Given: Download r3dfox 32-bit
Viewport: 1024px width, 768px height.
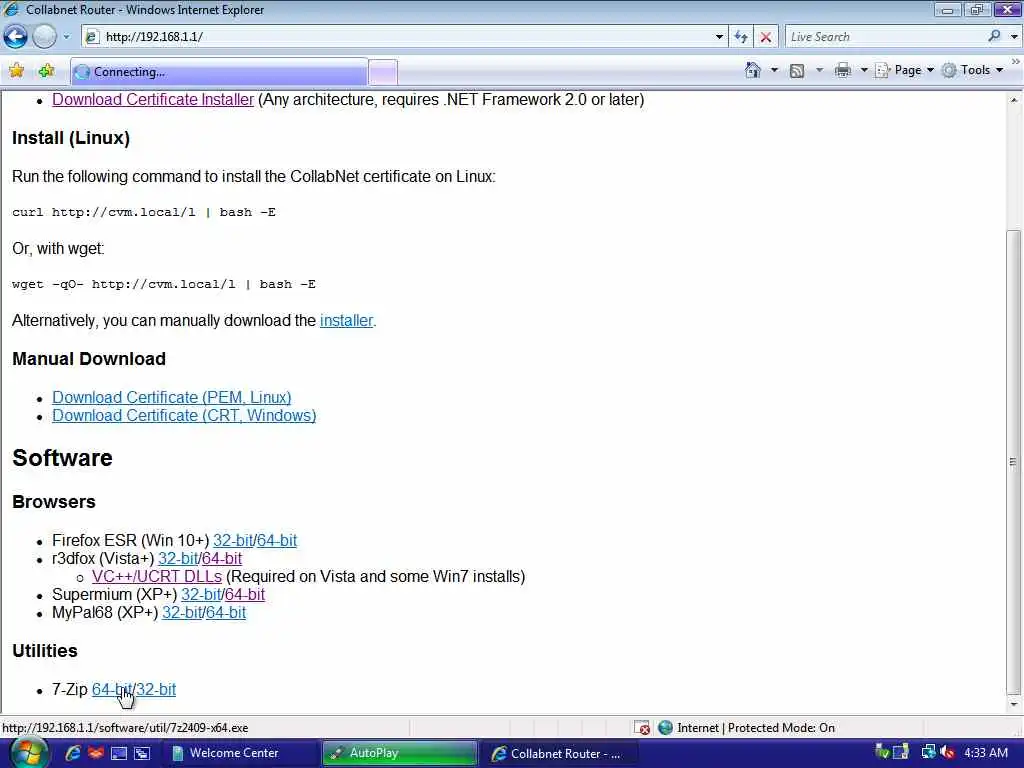Looking at the screenshot, I should [178, 558].
